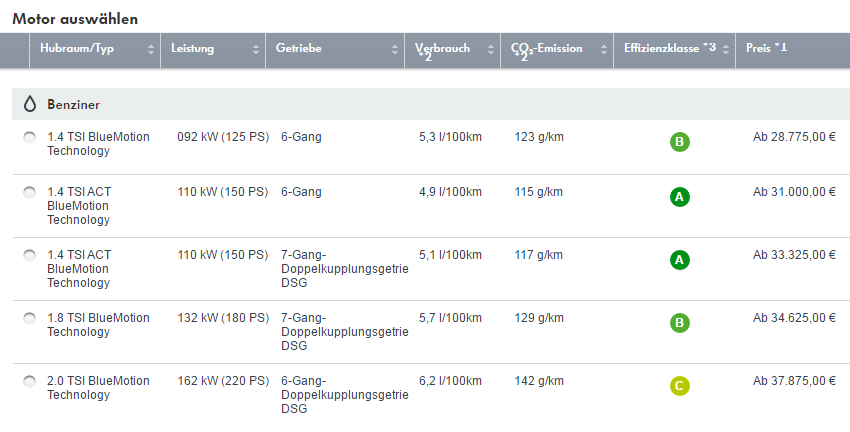Image resolution: width=850 pixels, height=432 pixels.
Task: Click price Ab 37.875,00 € for 2.0 TSI
Action: pyautogui.click(x=793, y=381)
